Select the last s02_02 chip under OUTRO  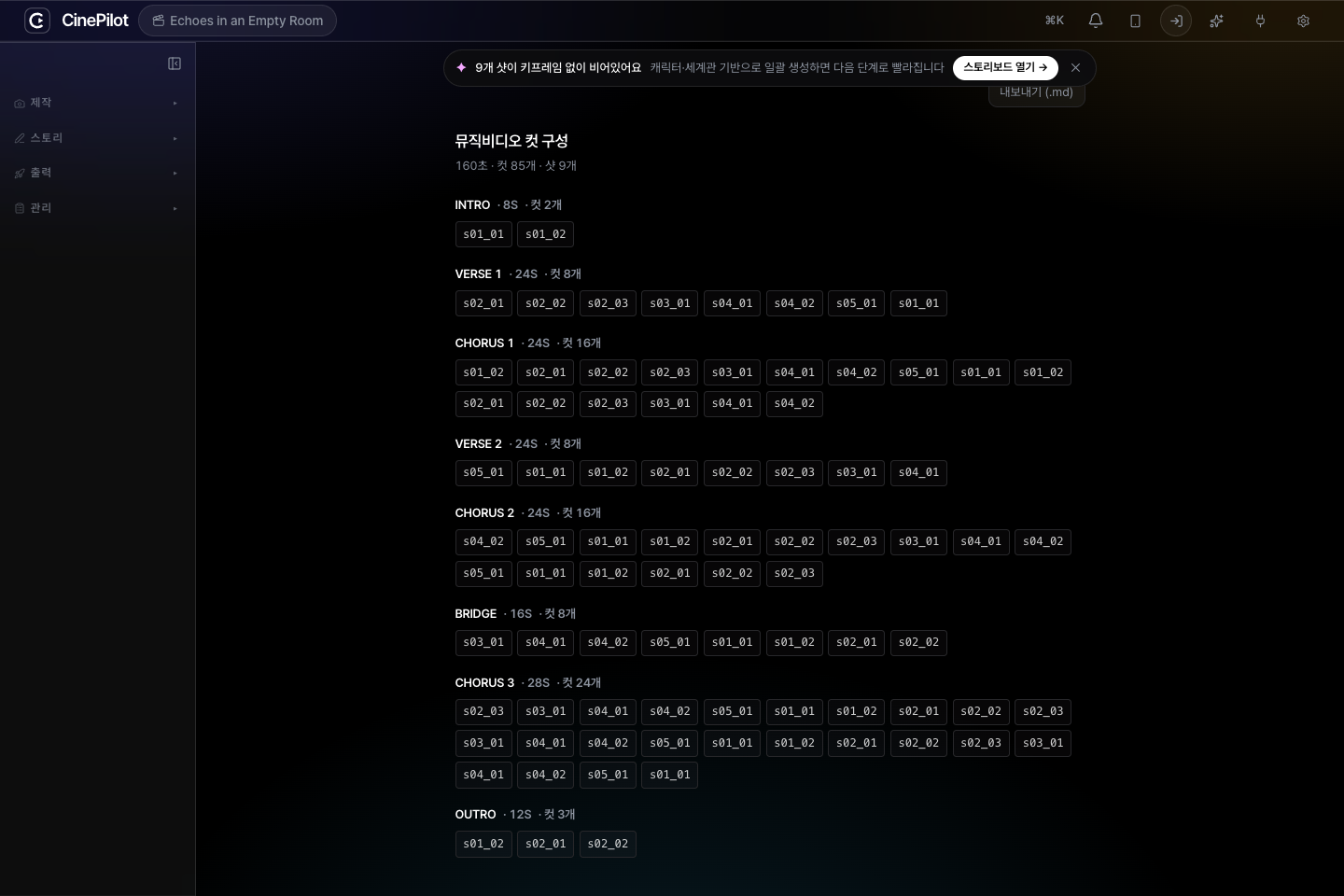608,844
